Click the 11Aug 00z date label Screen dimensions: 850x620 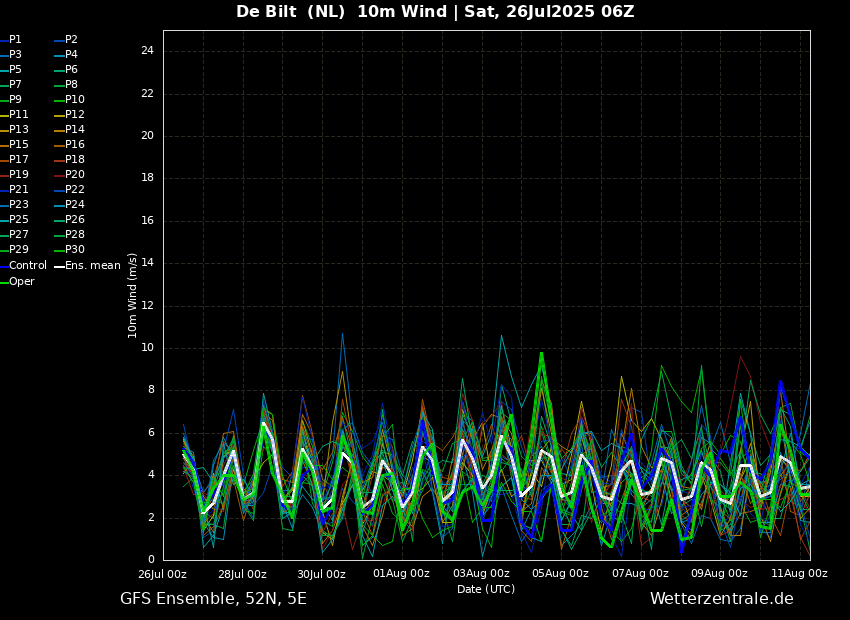pos(799,574)
